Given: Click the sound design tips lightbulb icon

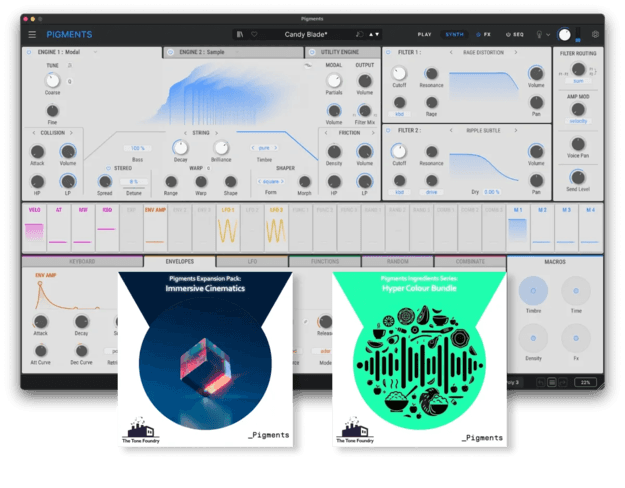Looking at the screenshot, I should (x=539, y=35).
